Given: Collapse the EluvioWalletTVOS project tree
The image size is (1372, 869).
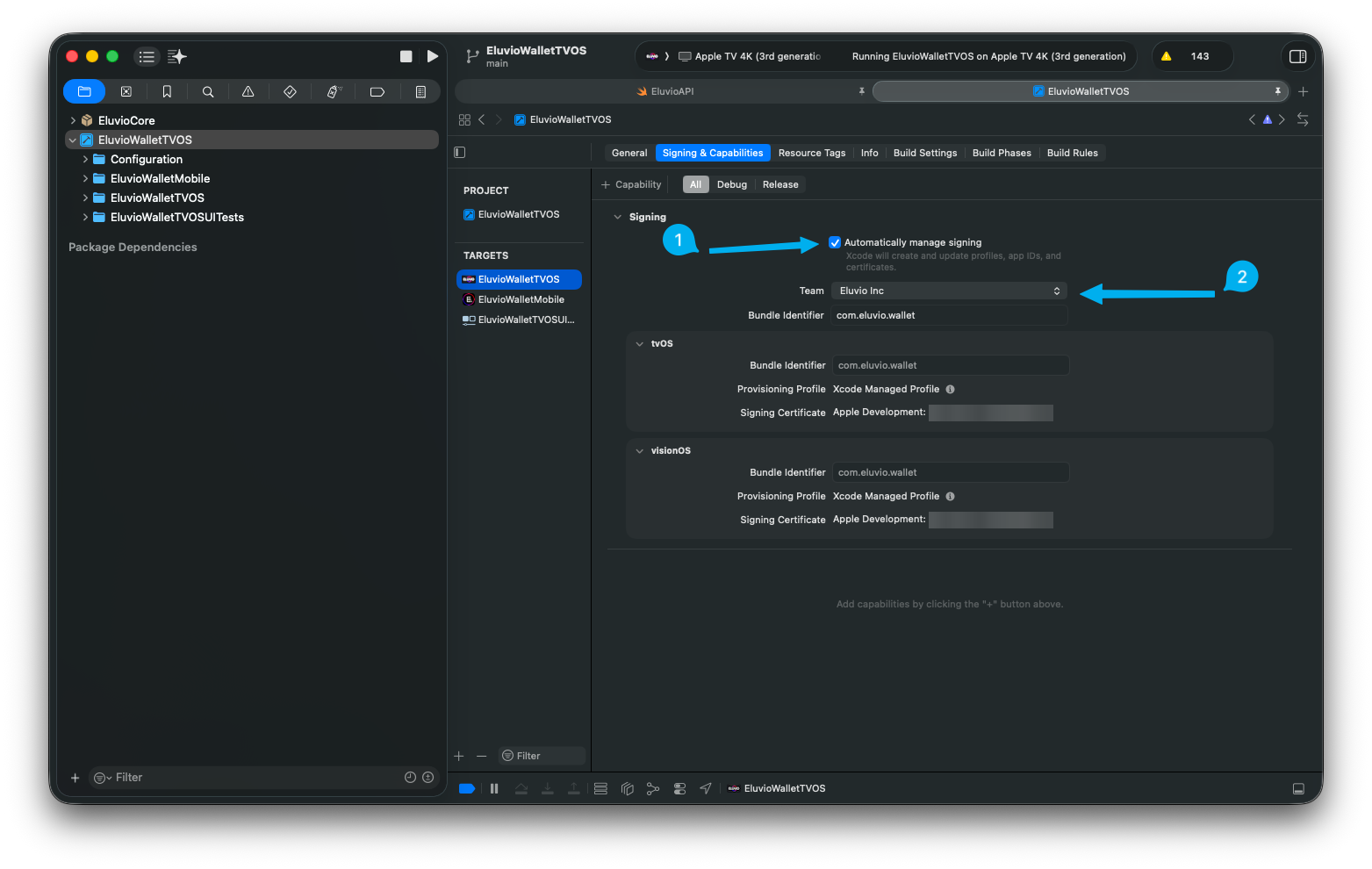Looking at the screenshot, I should click(x=73, y=140).
